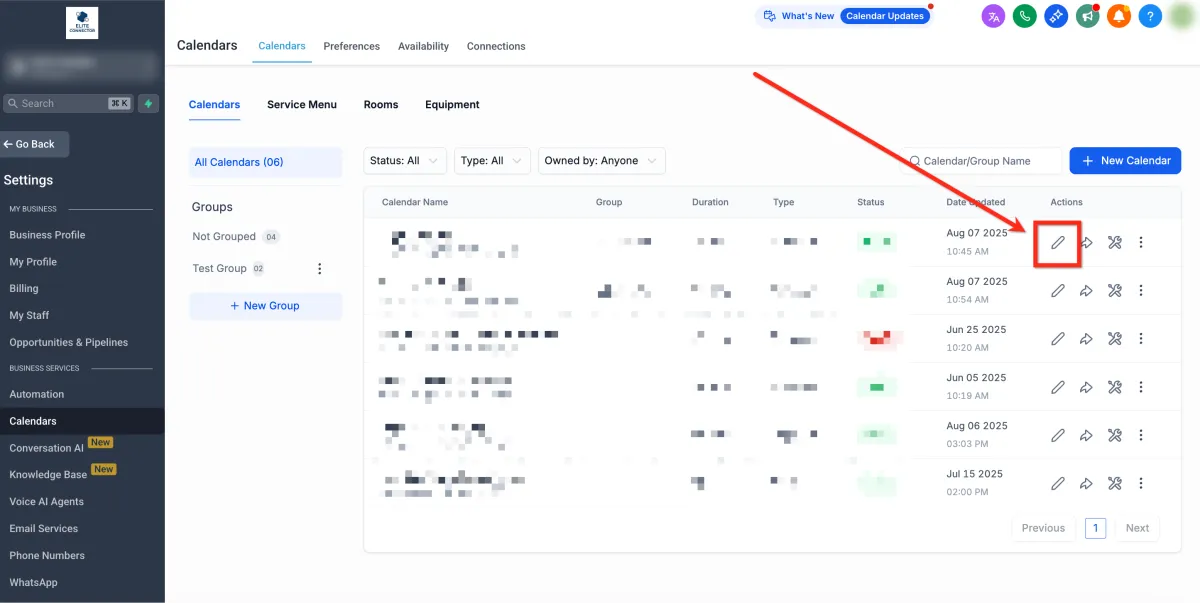Image resolution: width=1200 pixels, height=603 pixels.
Task: Open three-dot menu for Aug 07 10:54 AM row
Action: [1141, 290]
